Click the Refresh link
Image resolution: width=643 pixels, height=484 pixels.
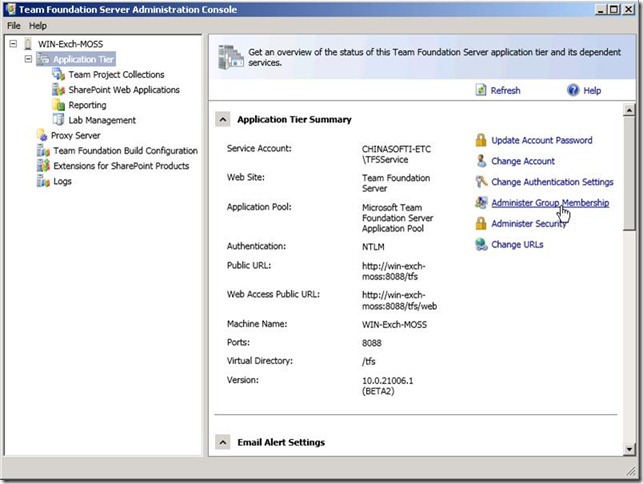tap(505, 90)
